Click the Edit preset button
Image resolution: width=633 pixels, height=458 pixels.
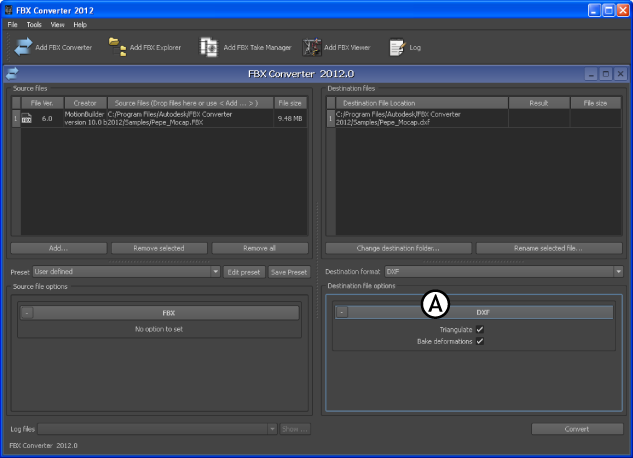coord(244,272)
